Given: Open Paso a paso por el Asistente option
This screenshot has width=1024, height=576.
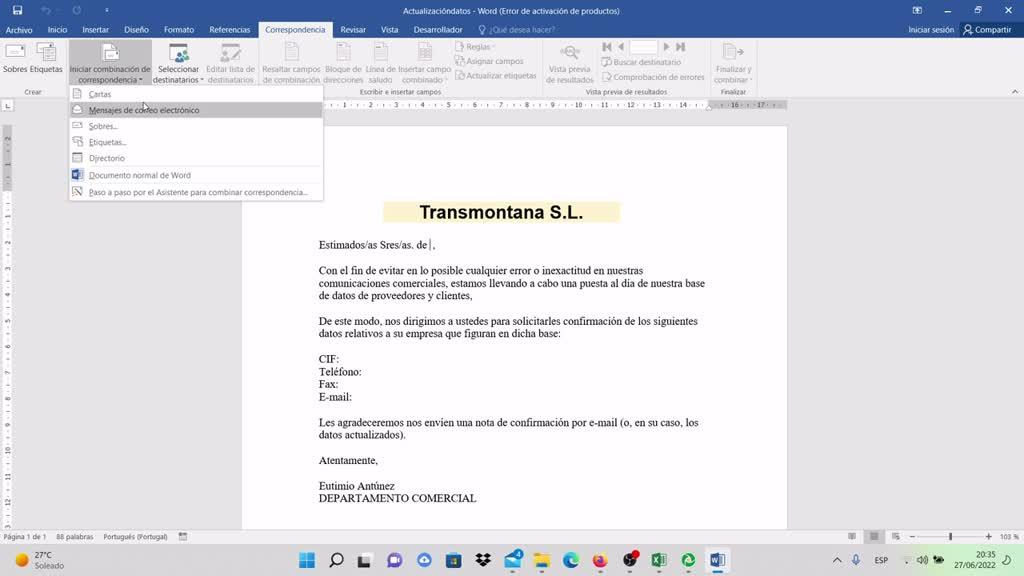Looking at the screenshot, I should (x=196, y=192).
